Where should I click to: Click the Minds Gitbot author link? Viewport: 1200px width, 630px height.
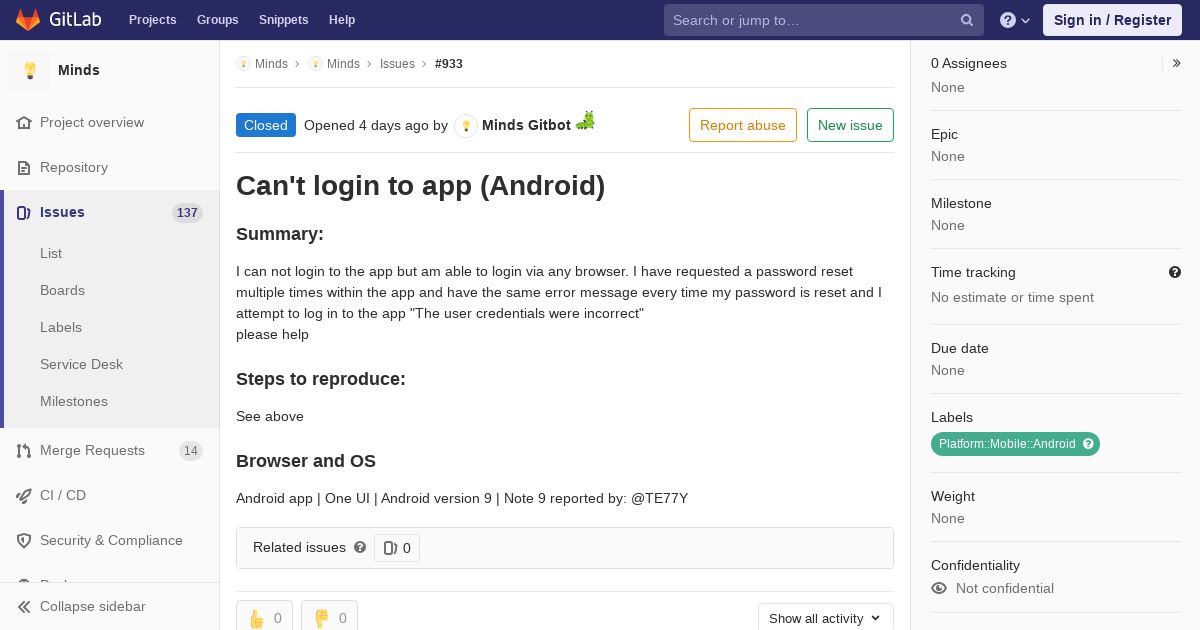coord(526,125)
